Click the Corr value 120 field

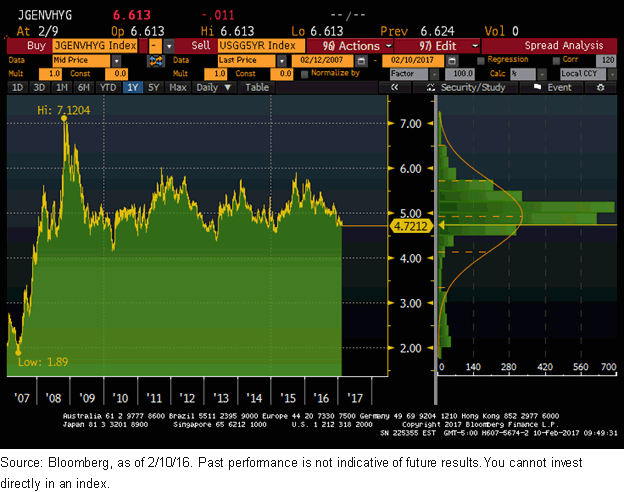[606, 61]
